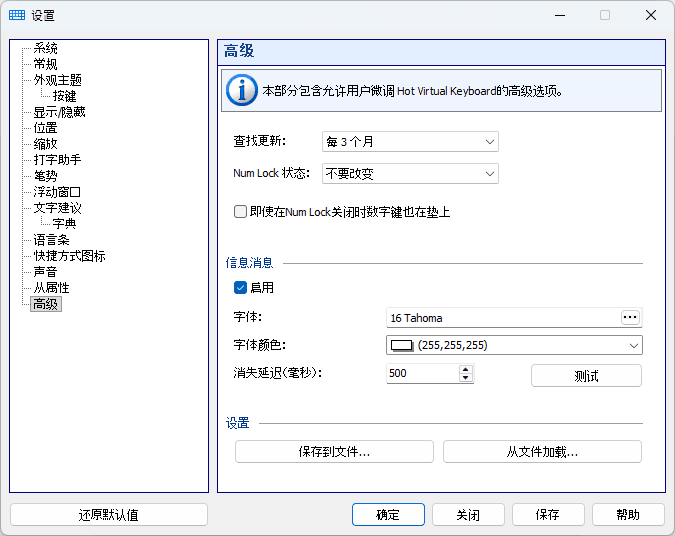The height and width of the screenshot is (536, 675).
Task: Click the 消失延迟 input field showing 500
Action: pyautogui.click(x=423, y=373)
